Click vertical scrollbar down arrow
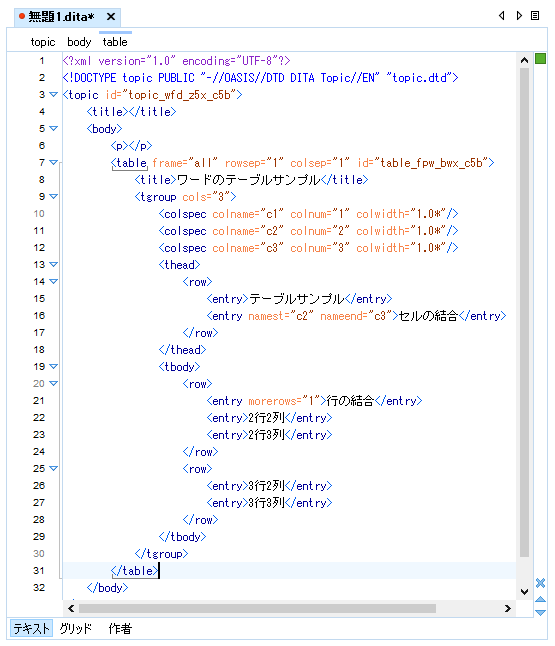The width and height of the screenshot is (555, 646). coord(524,592)
